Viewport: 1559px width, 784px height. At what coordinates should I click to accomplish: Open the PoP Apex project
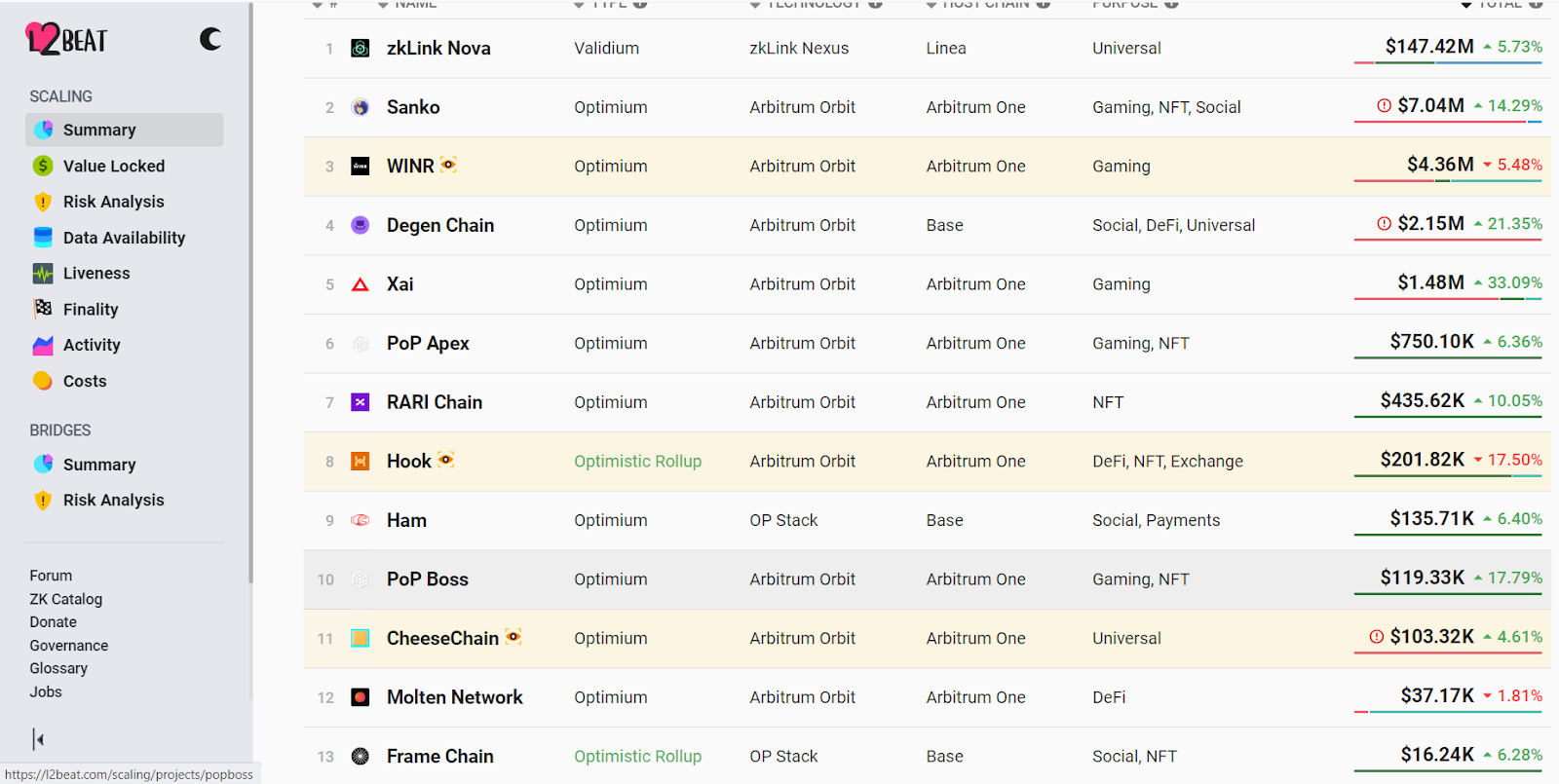tap(428, 344)
